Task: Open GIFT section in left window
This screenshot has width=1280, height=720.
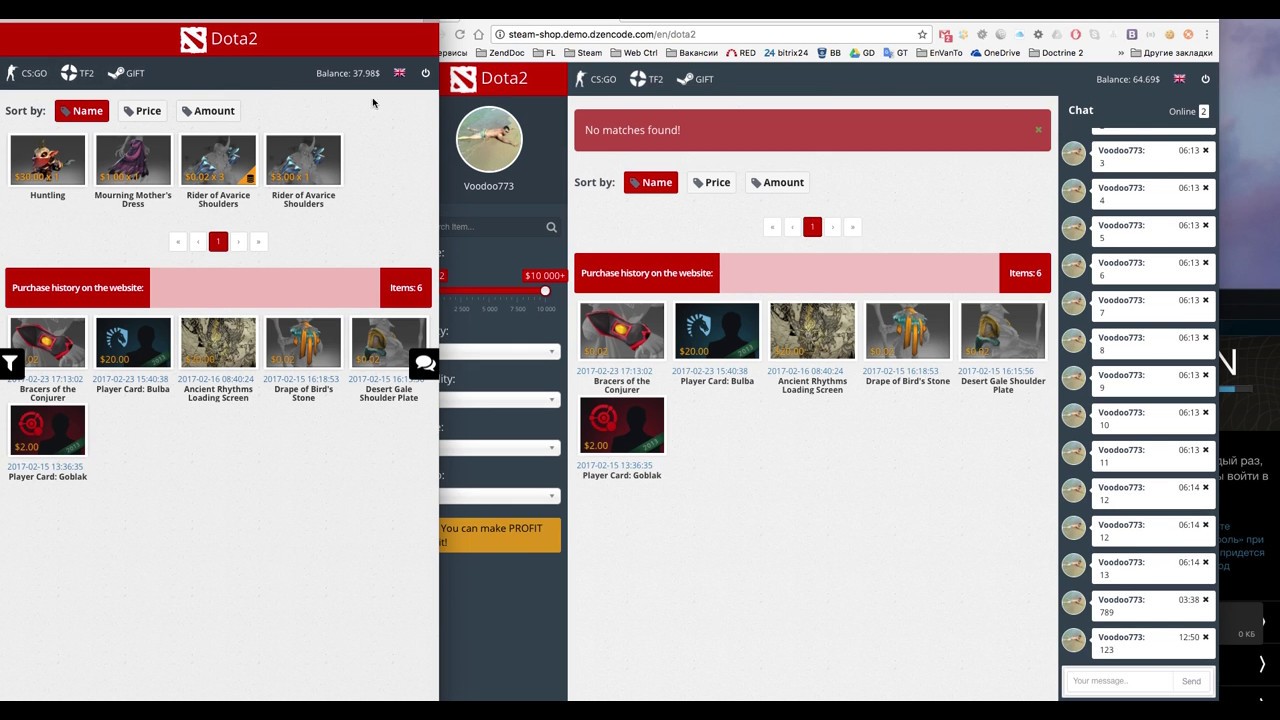Action: pyautogui.click(x=126, y=73)
